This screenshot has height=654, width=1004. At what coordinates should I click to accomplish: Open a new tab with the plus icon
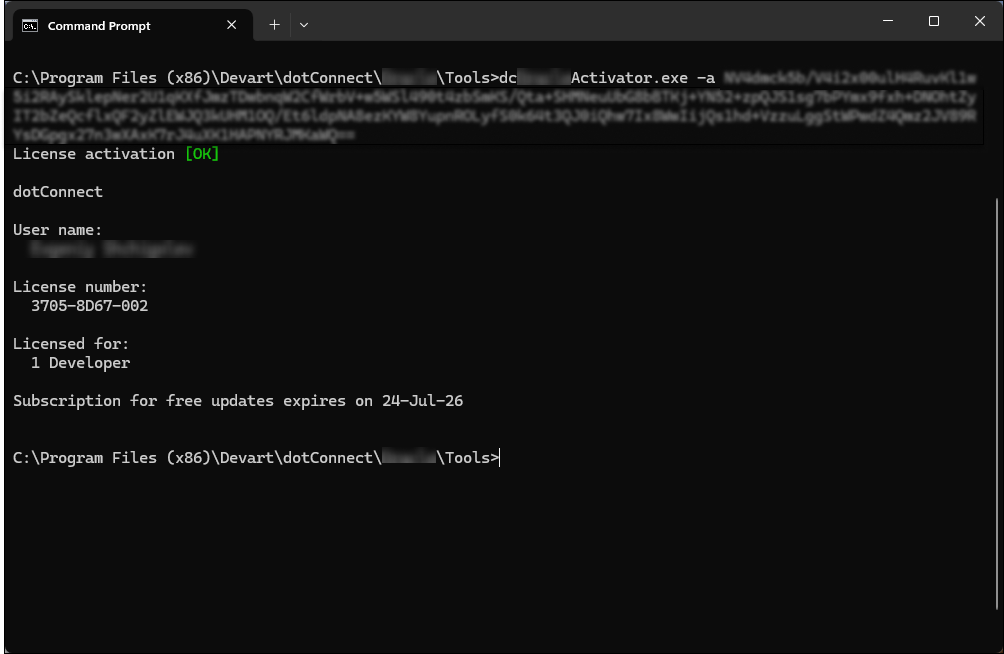[274, 25]
